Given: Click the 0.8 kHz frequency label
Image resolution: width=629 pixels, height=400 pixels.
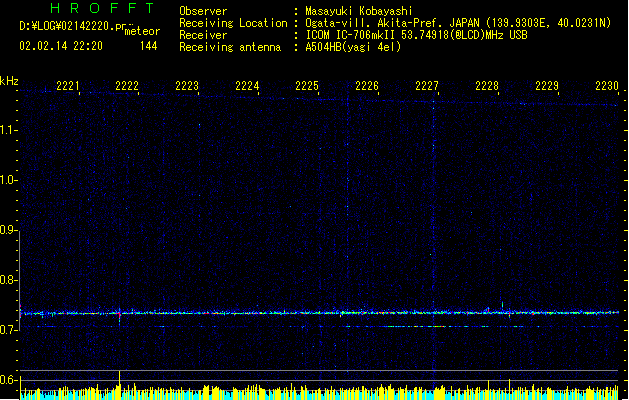Looking at the screenshot, I should pyautogui.click(x=9, y=280).
